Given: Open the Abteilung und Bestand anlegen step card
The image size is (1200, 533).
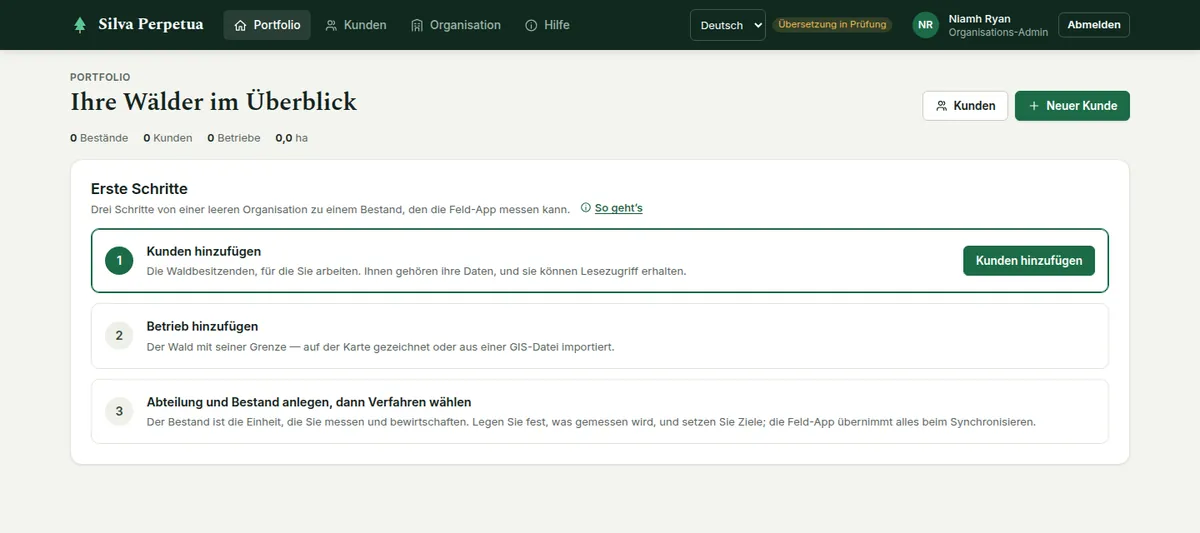Looking at the screenshot, I should tap(600, 411).
